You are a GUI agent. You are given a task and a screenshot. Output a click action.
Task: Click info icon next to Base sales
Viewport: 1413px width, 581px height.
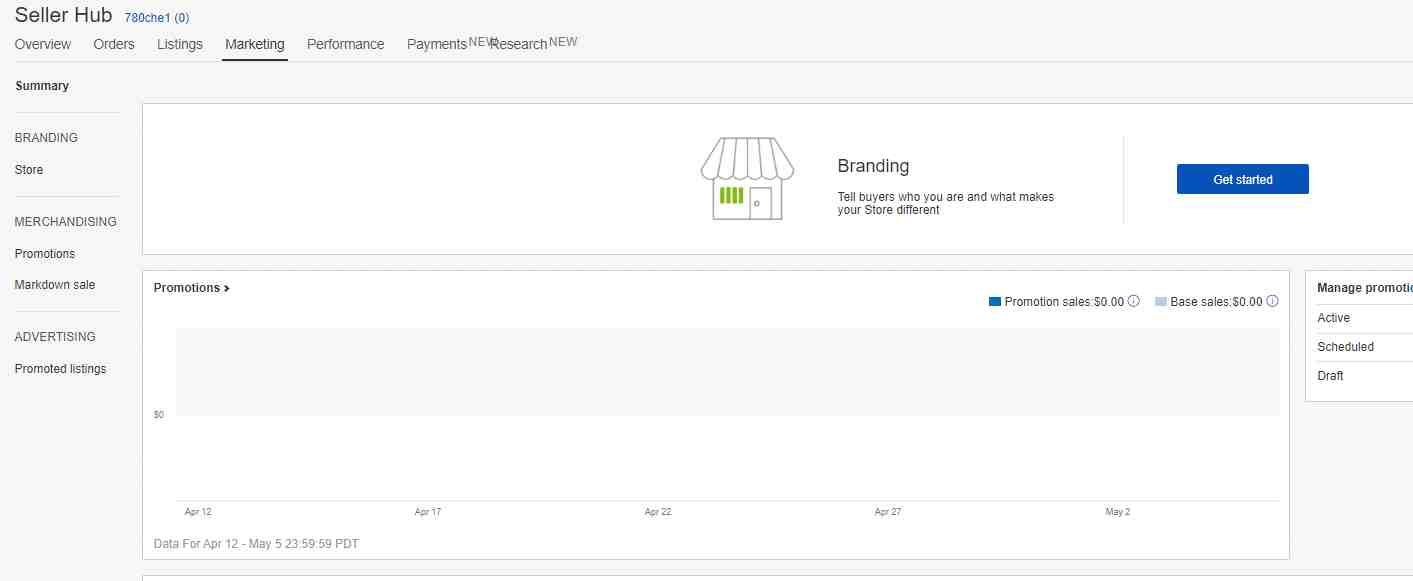(1272, 301)
